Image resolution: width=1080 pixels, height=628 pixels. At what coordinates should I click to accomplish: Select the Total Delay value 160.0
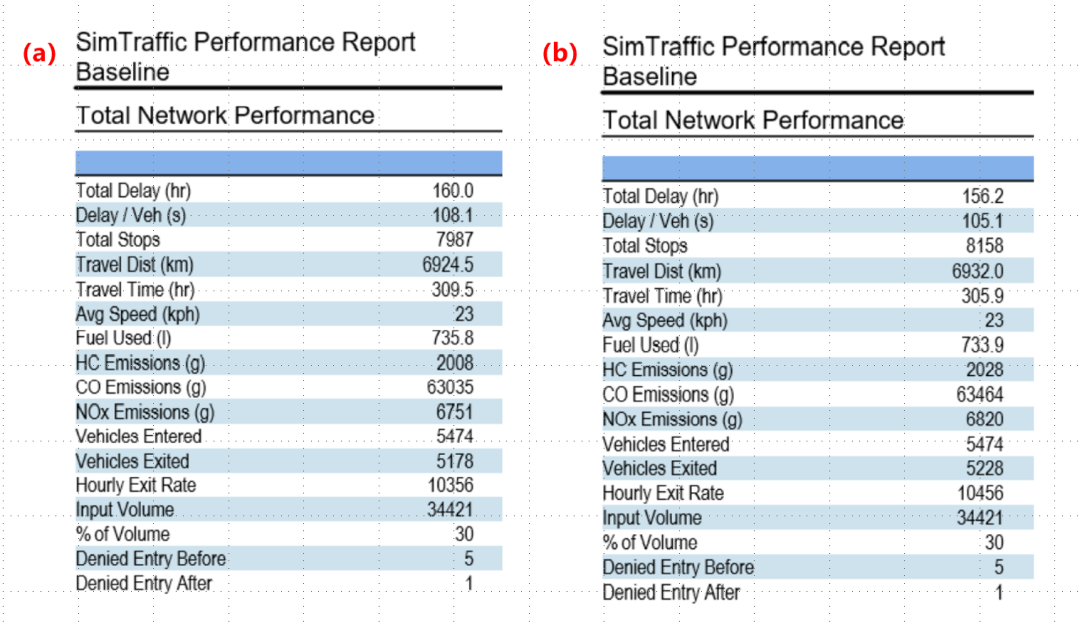(453, 190)
